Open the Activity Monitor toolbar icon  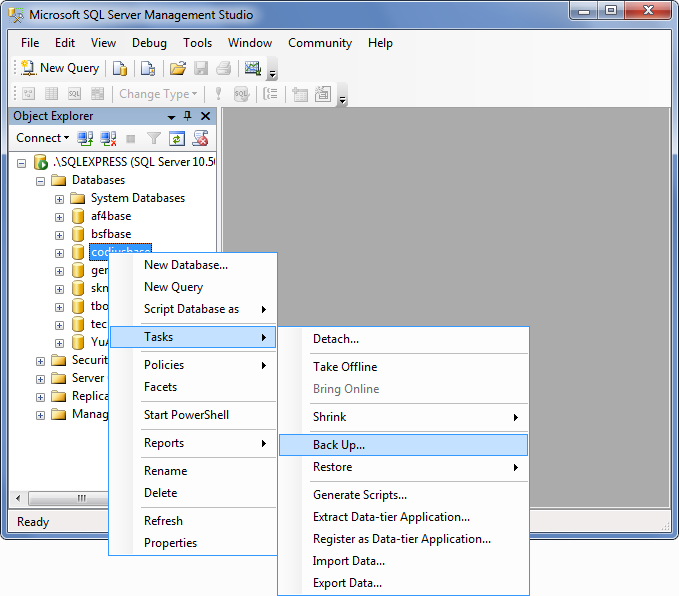(252, 68)
